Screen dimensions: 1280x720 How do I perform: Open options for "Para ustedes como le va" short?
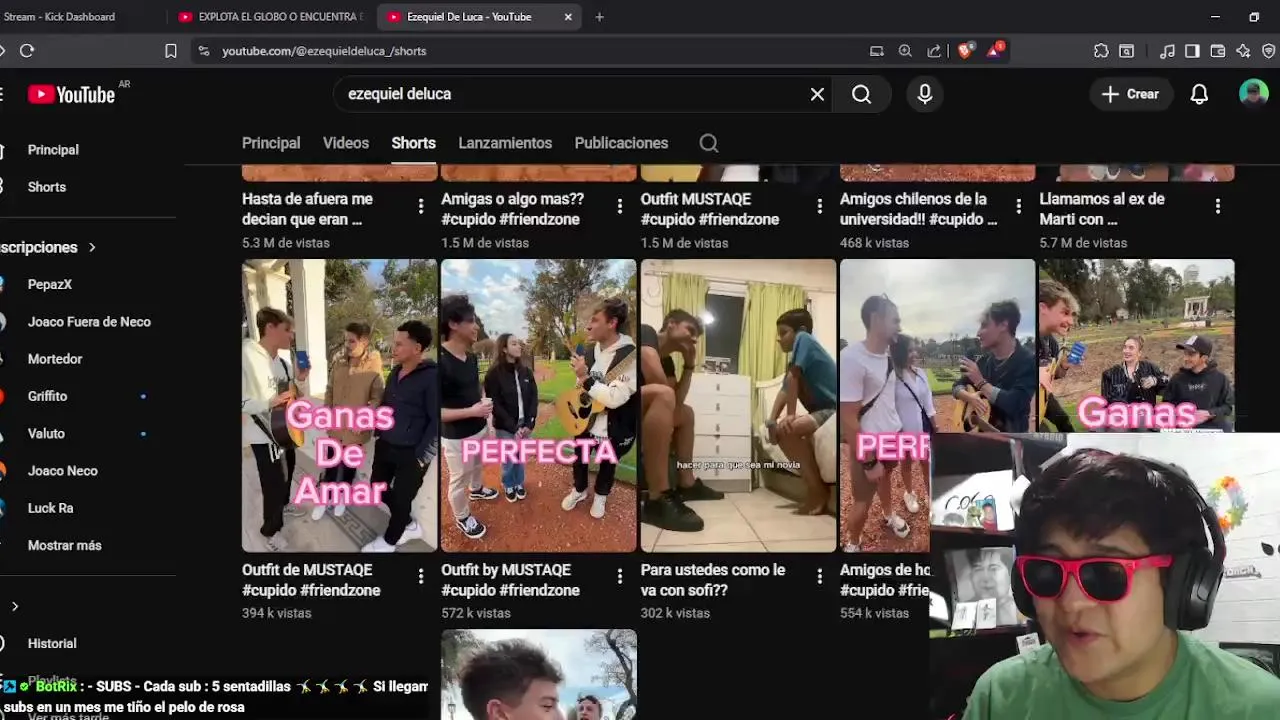pos(819,576)
